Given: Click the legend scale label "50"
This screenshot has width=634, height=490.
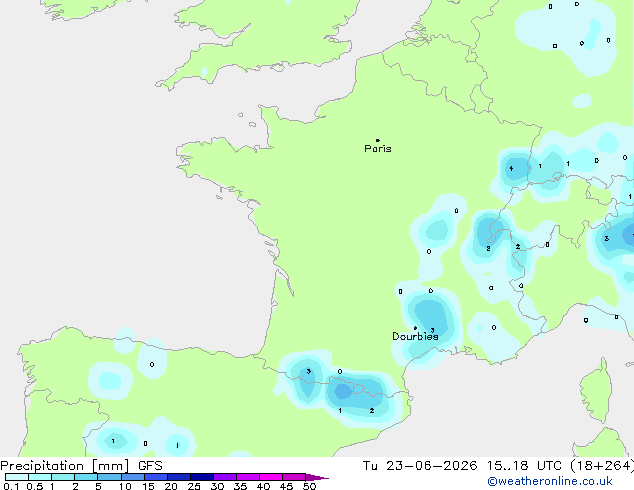Looking at the screenshot, I should 309,486.
